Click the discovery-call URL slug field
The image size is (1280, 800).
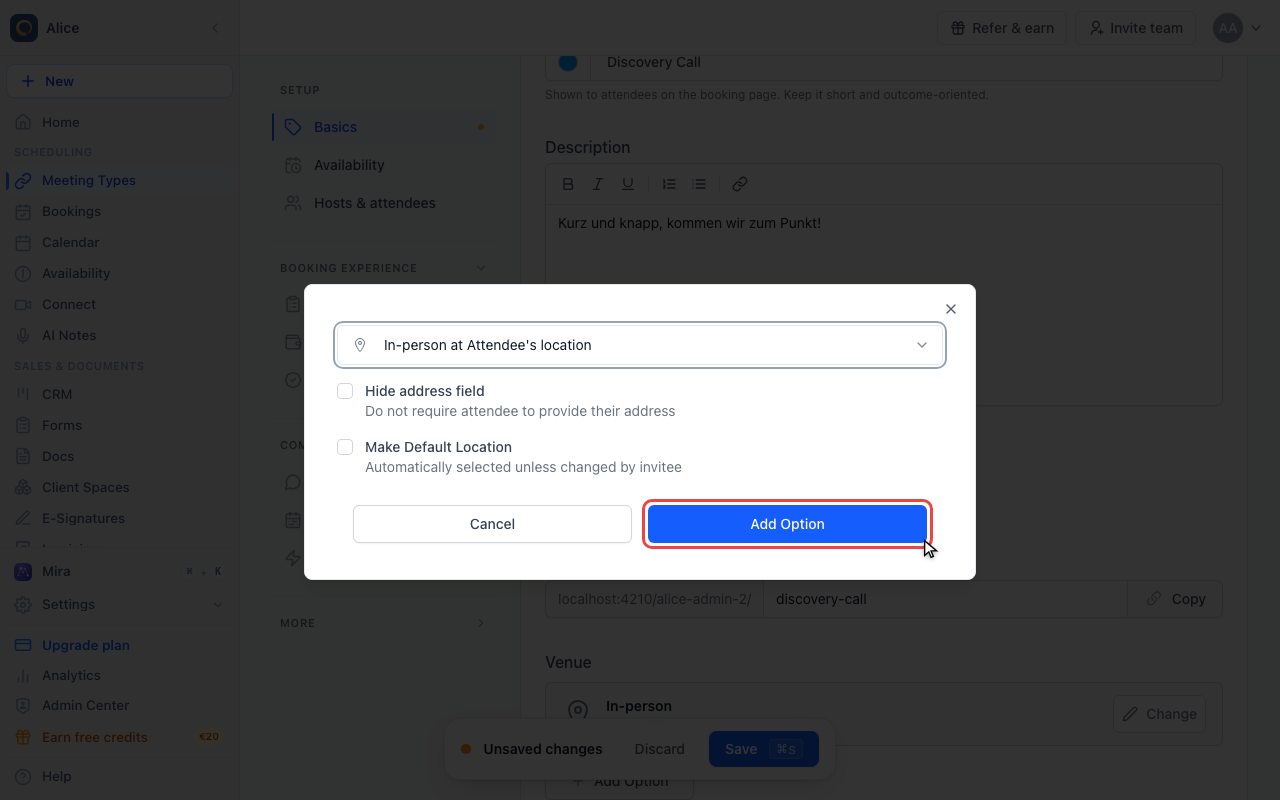945,599
